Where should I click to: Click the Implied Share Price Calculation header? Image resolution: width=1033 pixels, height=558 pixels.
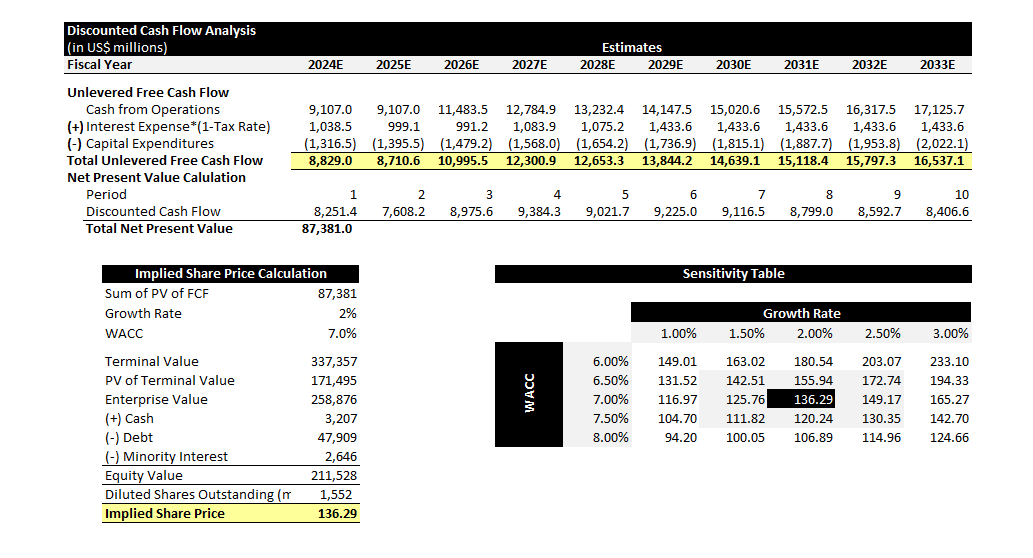231,273
